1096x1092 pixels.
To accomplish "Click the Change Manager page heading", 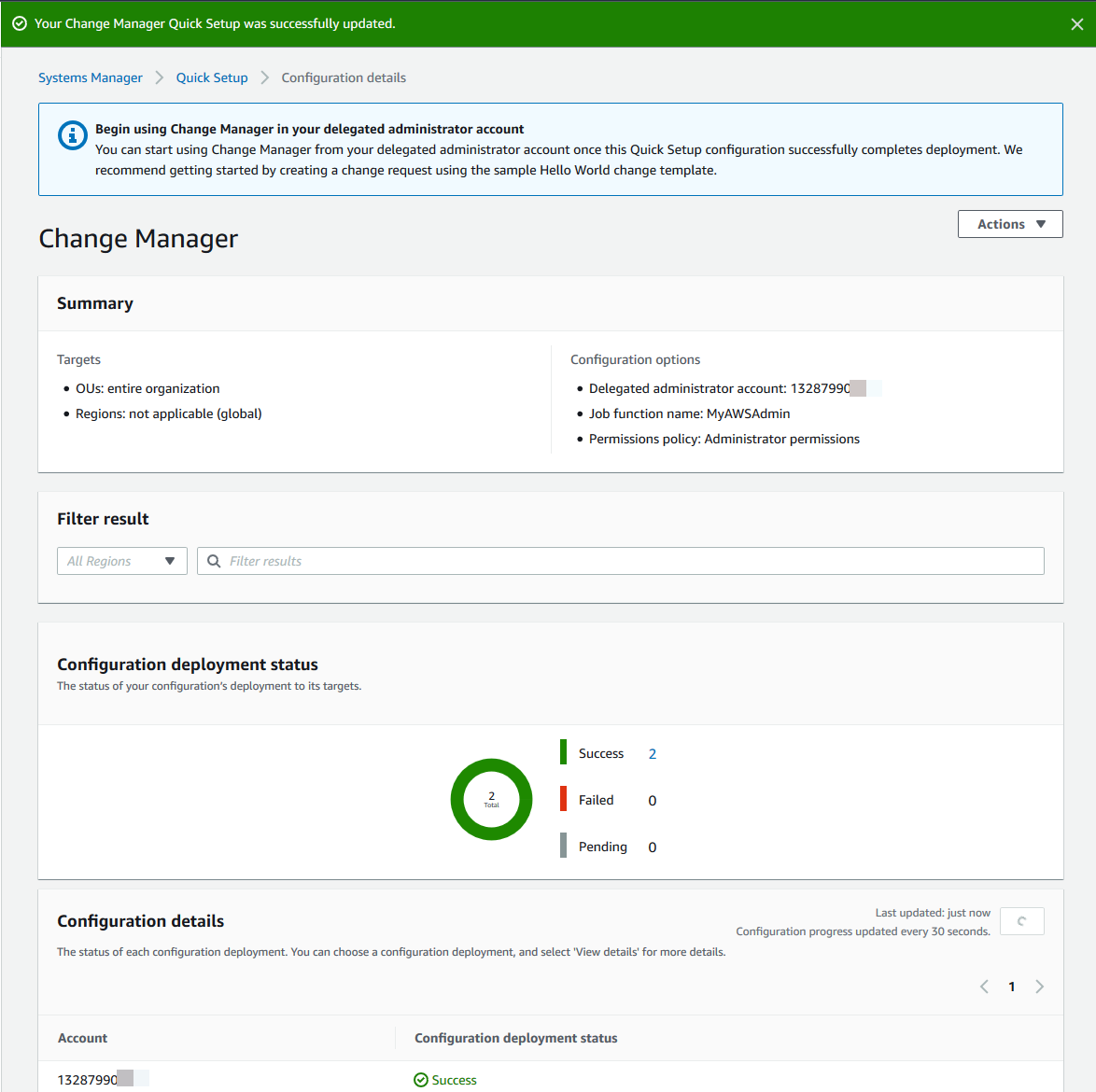I will tap(138, 239).
